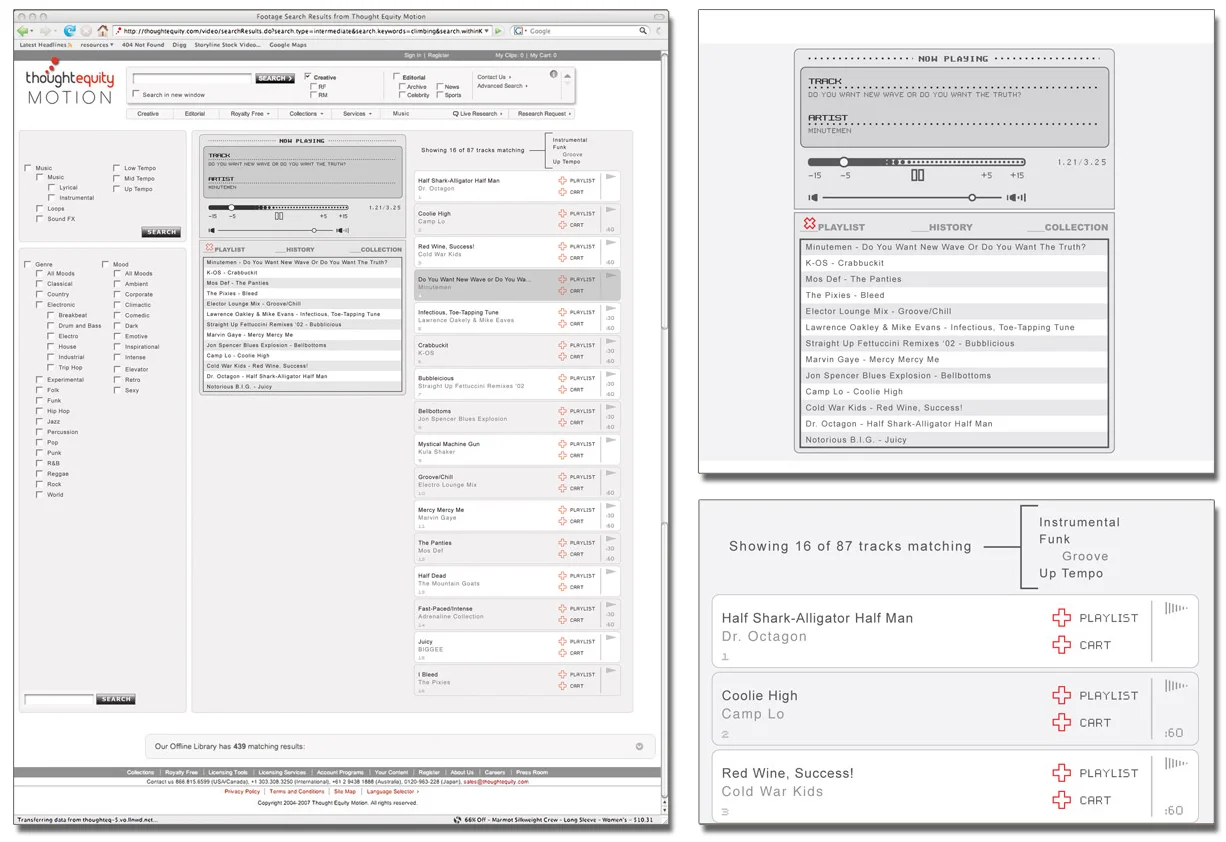The height and width of the screenshot is (842, 1226).
Task: Click the browser forward arrow
Action: pos(44,31)
